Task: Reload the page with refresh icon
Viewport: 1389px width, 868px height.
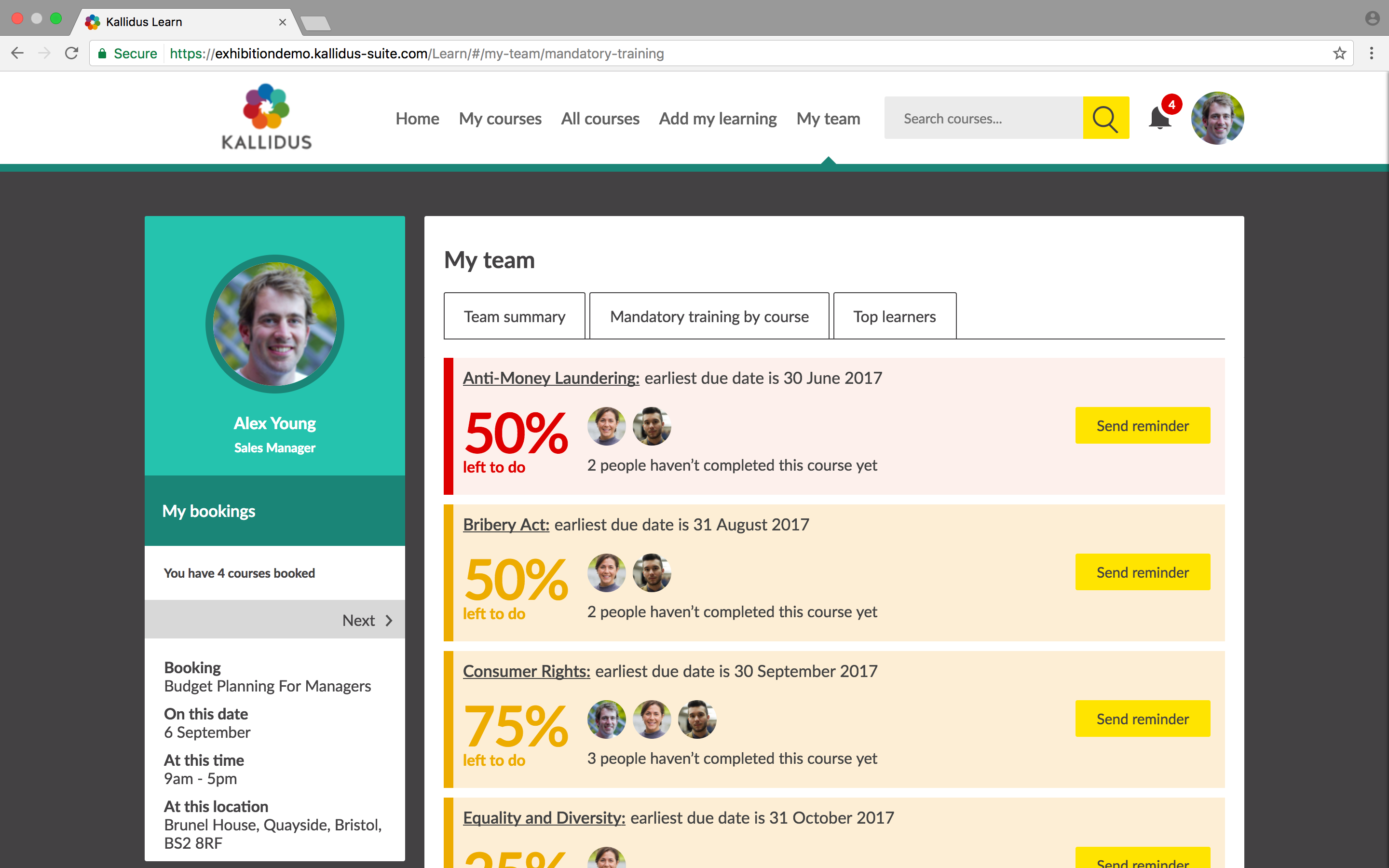Action: [x=72, y=54]
